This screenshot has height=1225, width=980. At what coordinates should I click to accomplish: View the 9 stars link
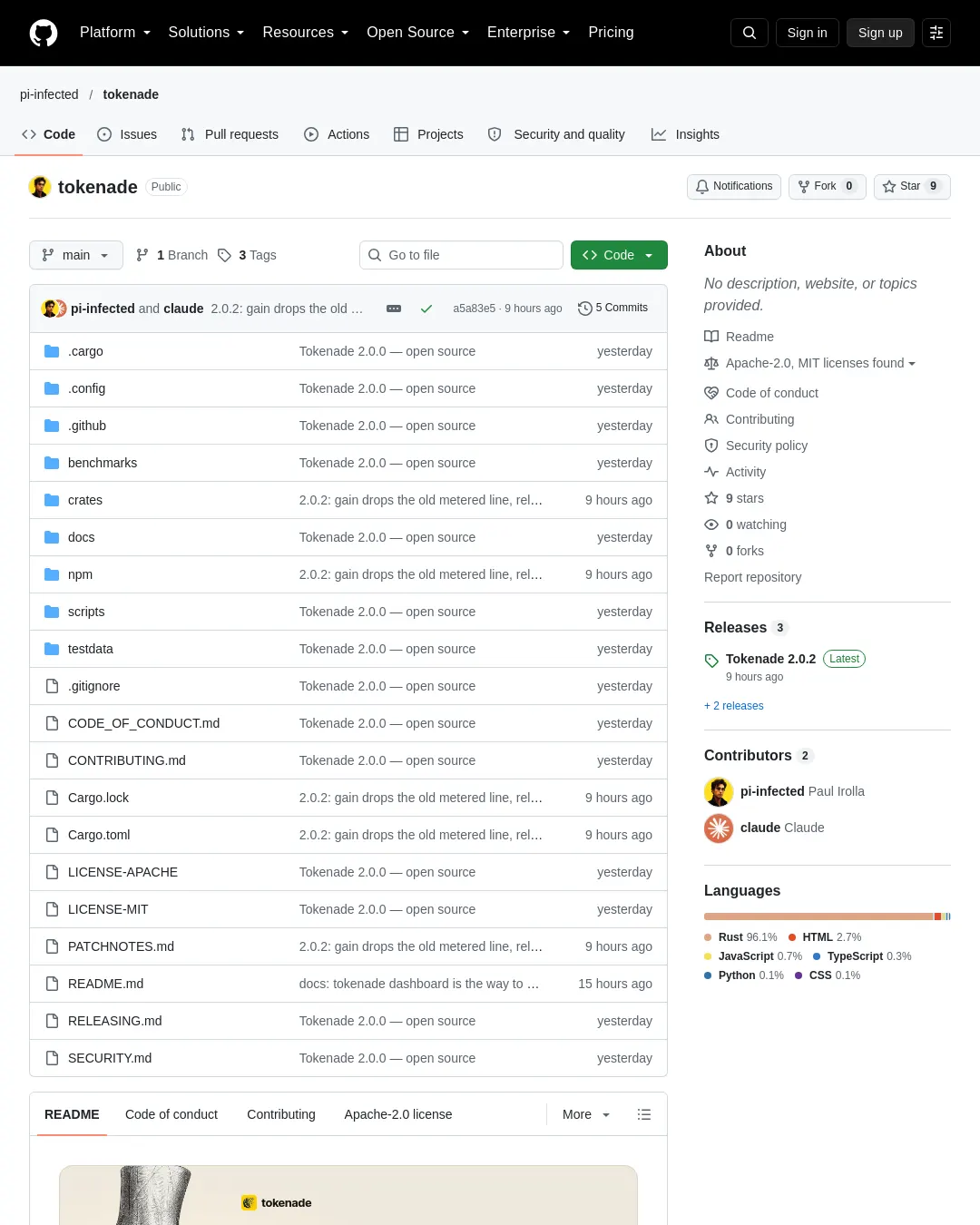coord(734,498)
